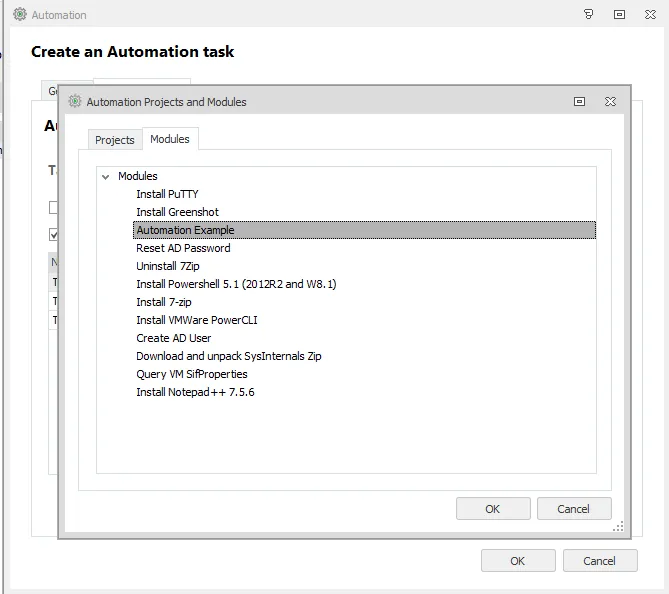Choose the Reset AD Password module
669x594 pixels.
(x=183, y=248)
